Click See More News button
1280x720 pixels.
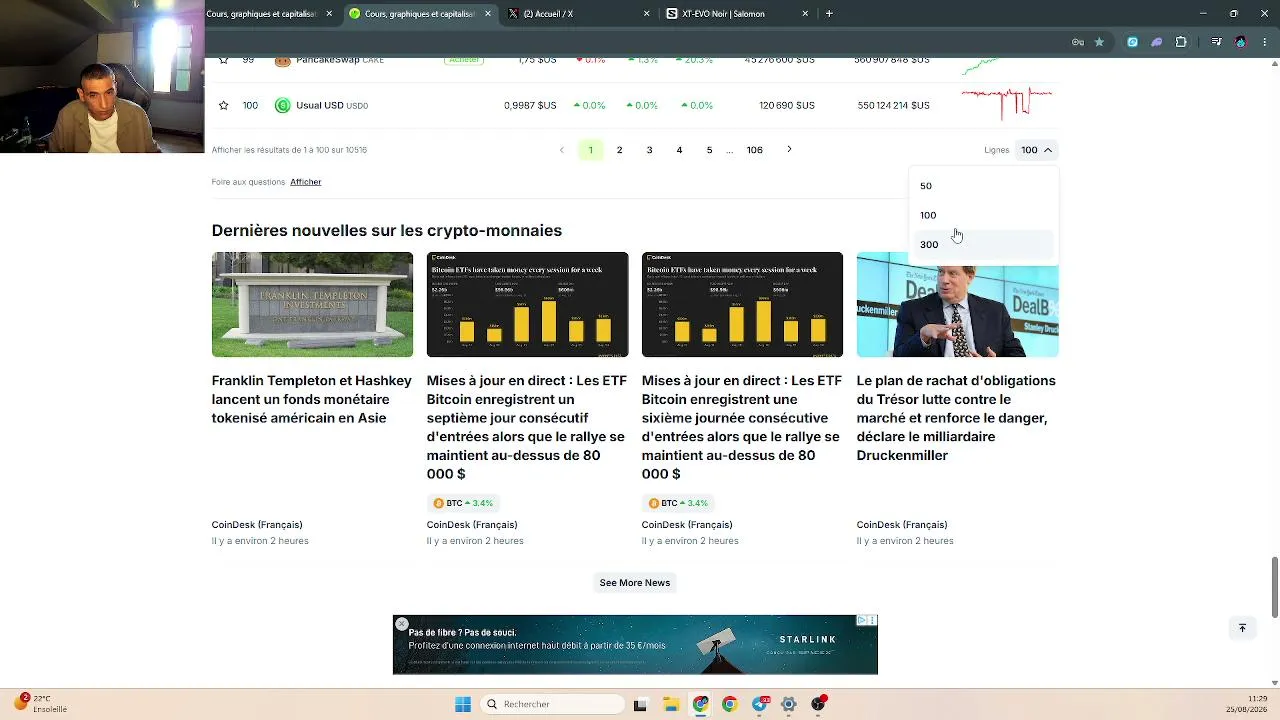635,583
